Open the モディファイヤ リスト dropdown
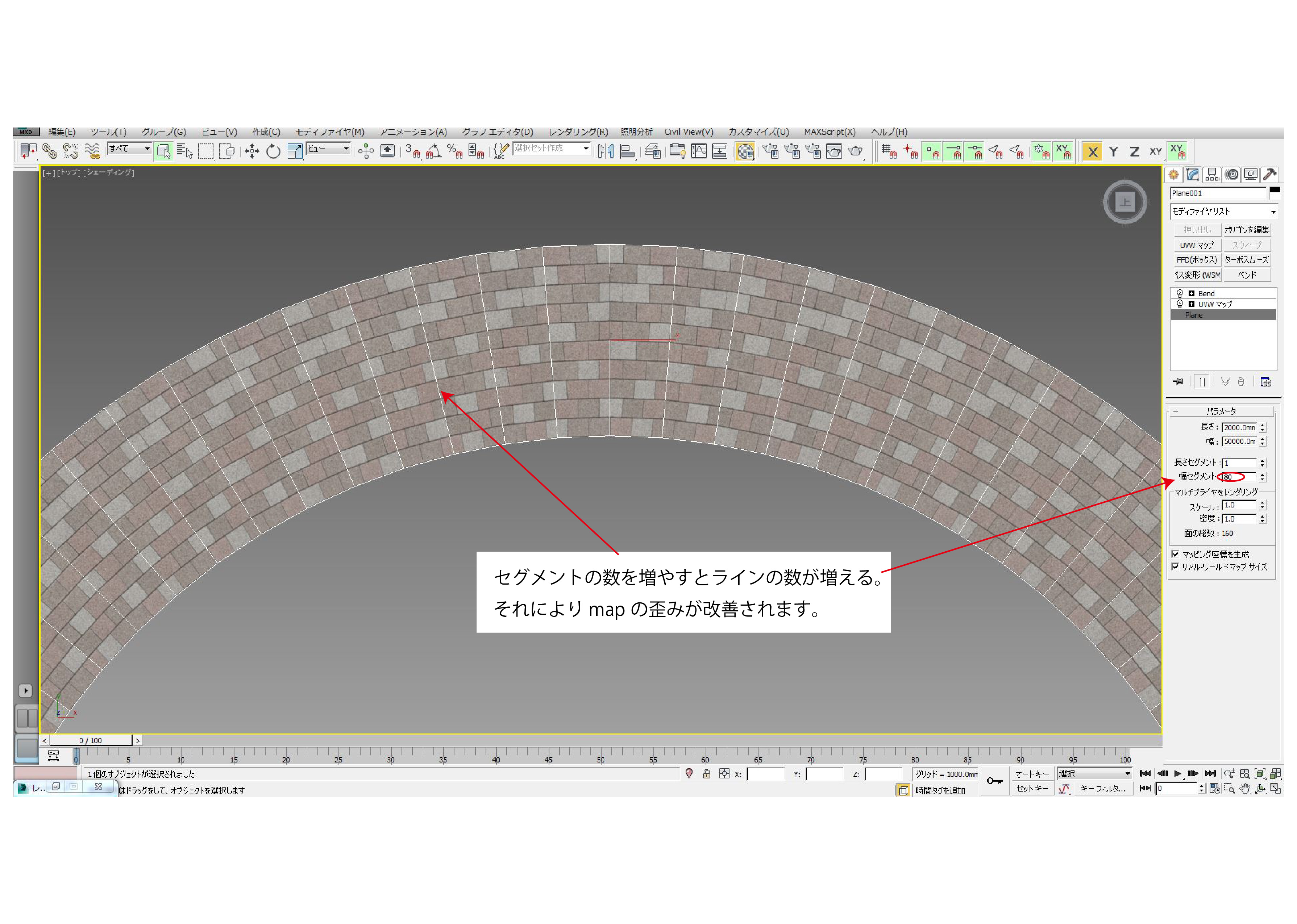This screenshot has height=924, width=1297. pos(1223,212)
